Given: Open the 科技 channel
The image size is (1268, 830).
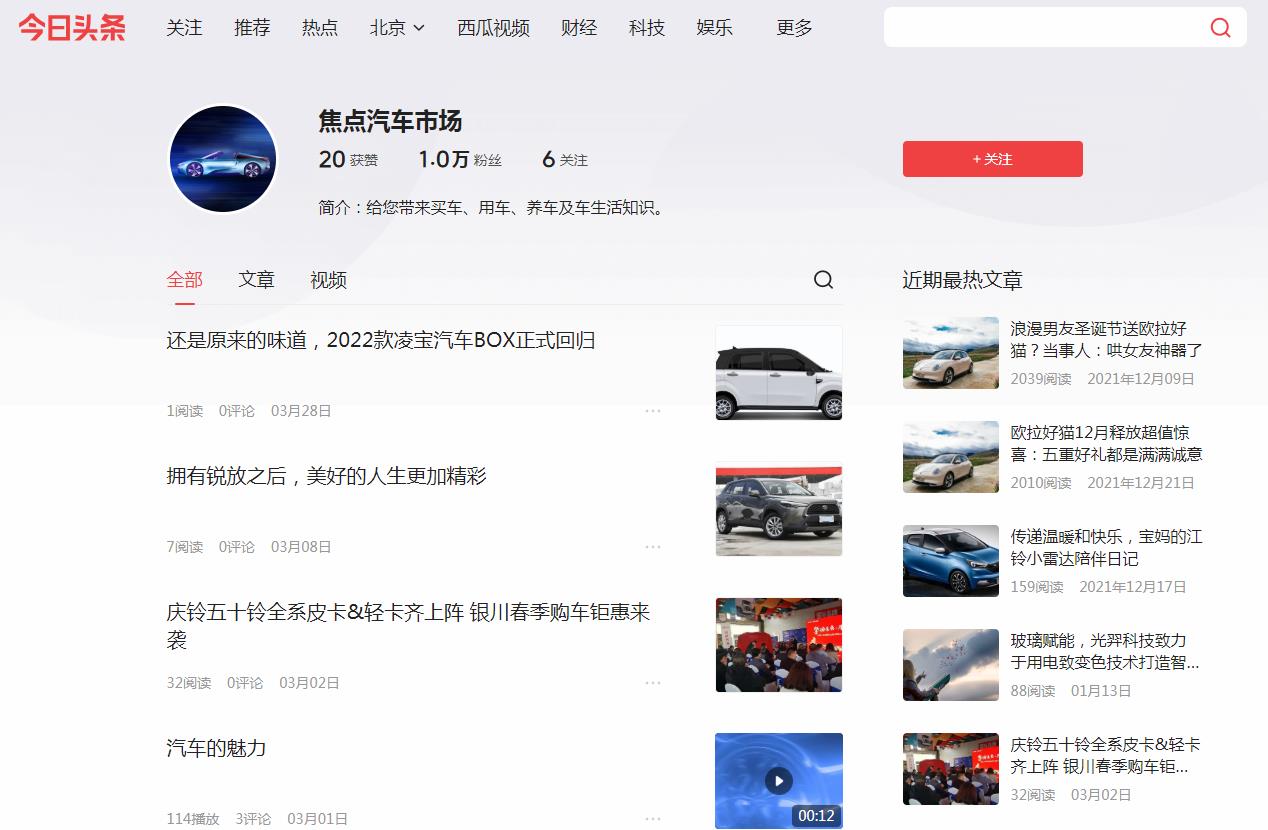Looking at the screenshot, I should click(x=647, y=28).
